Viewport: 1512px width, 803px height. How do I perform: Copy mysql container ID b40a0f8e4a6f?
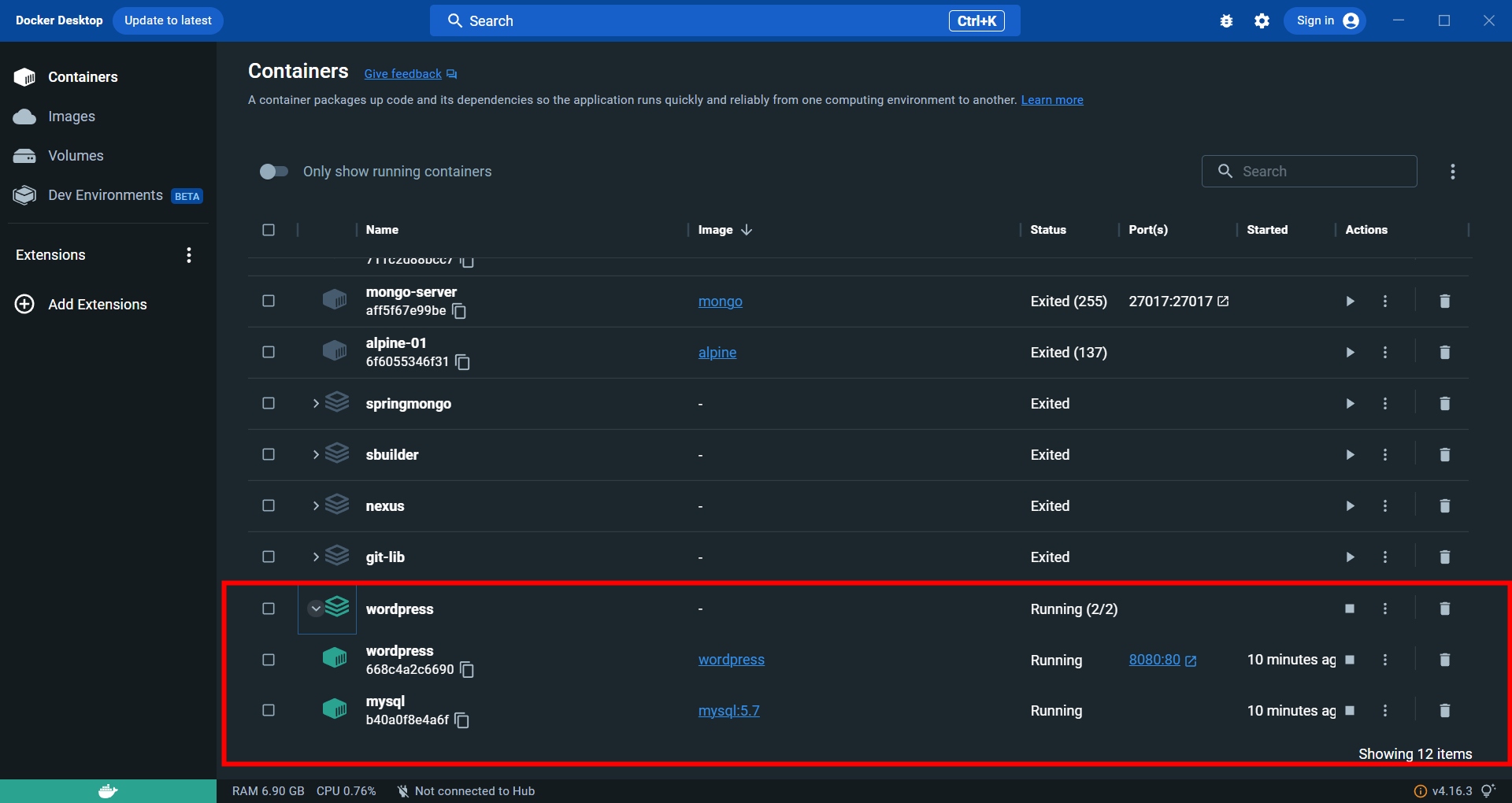pos(462,720)
